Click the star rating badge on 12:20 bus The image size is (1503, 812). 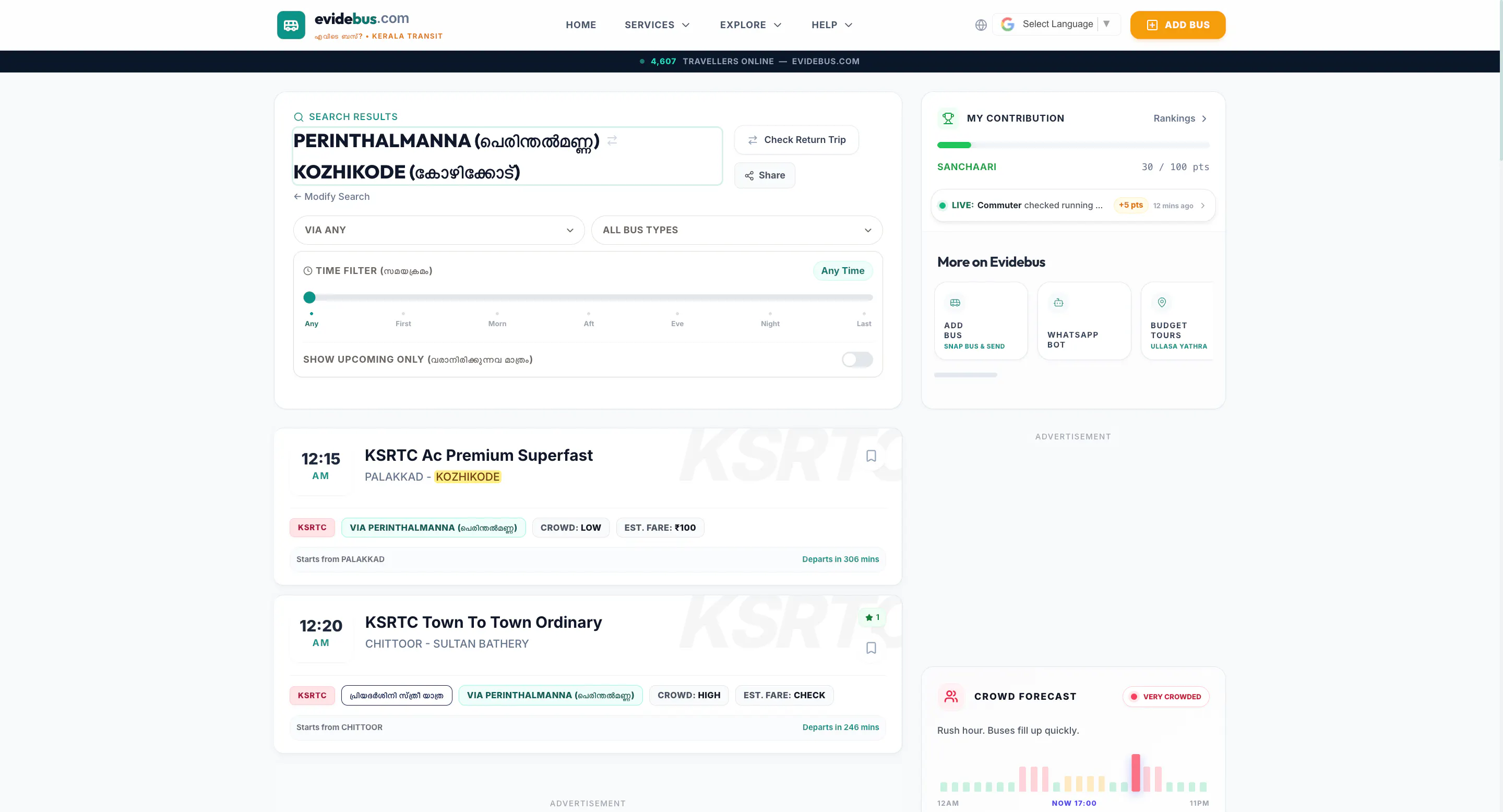[872, 617]
